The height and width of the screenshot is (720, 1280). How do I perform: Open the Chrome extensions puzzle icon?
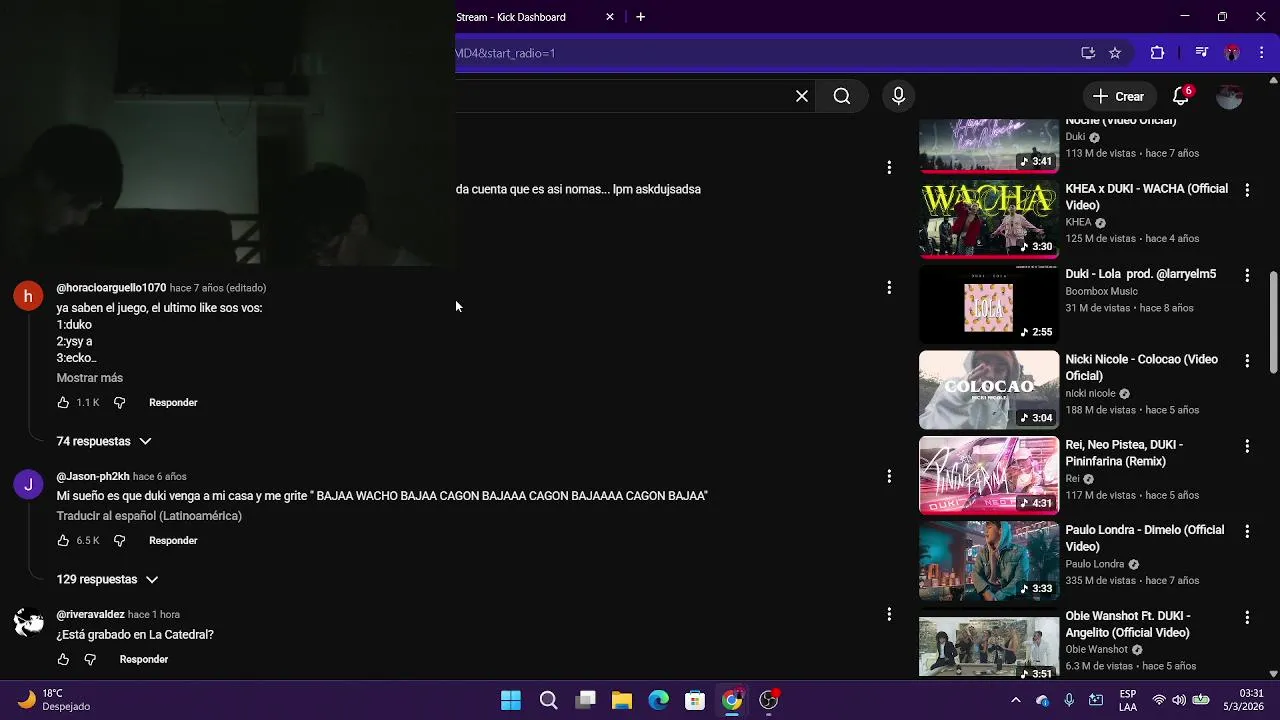click(1157, 53)
